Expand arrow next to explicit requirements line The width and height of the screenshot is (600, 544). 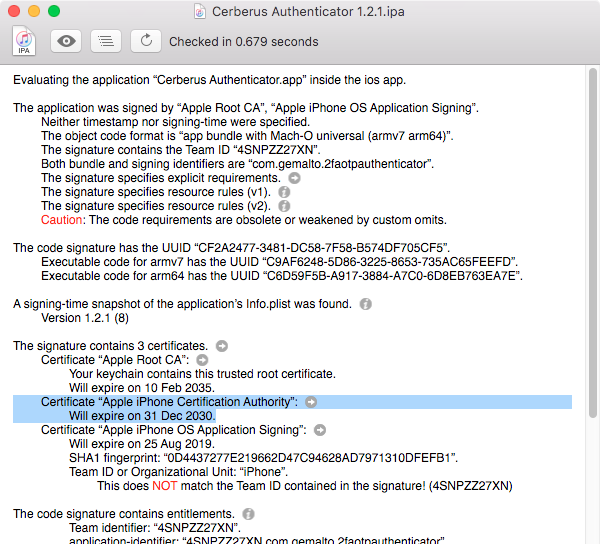tap(294, 178)
